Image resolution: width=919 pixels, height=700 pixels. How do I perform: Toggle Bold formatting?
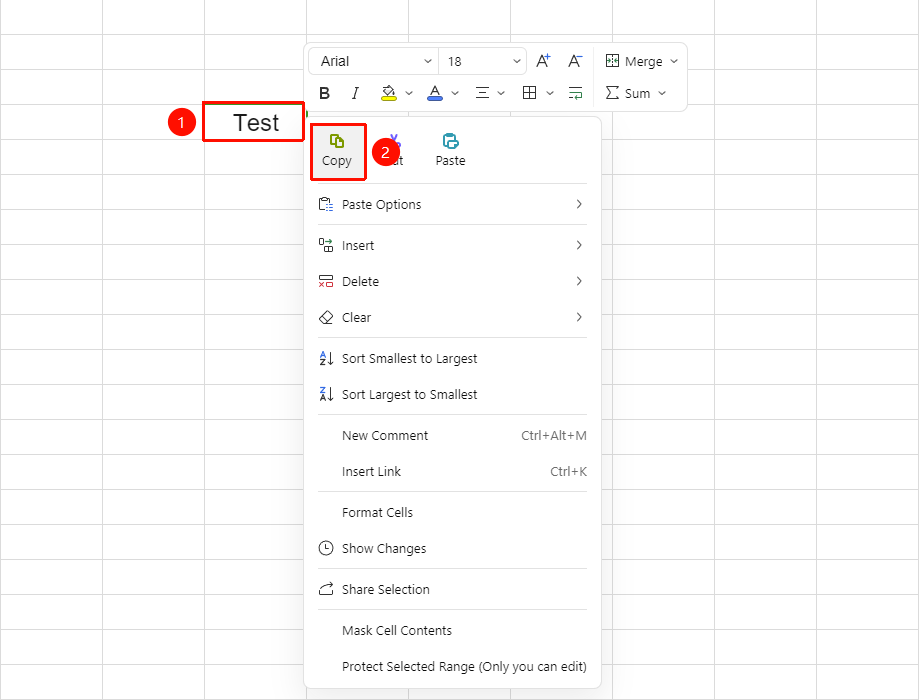tap(324, 93)
